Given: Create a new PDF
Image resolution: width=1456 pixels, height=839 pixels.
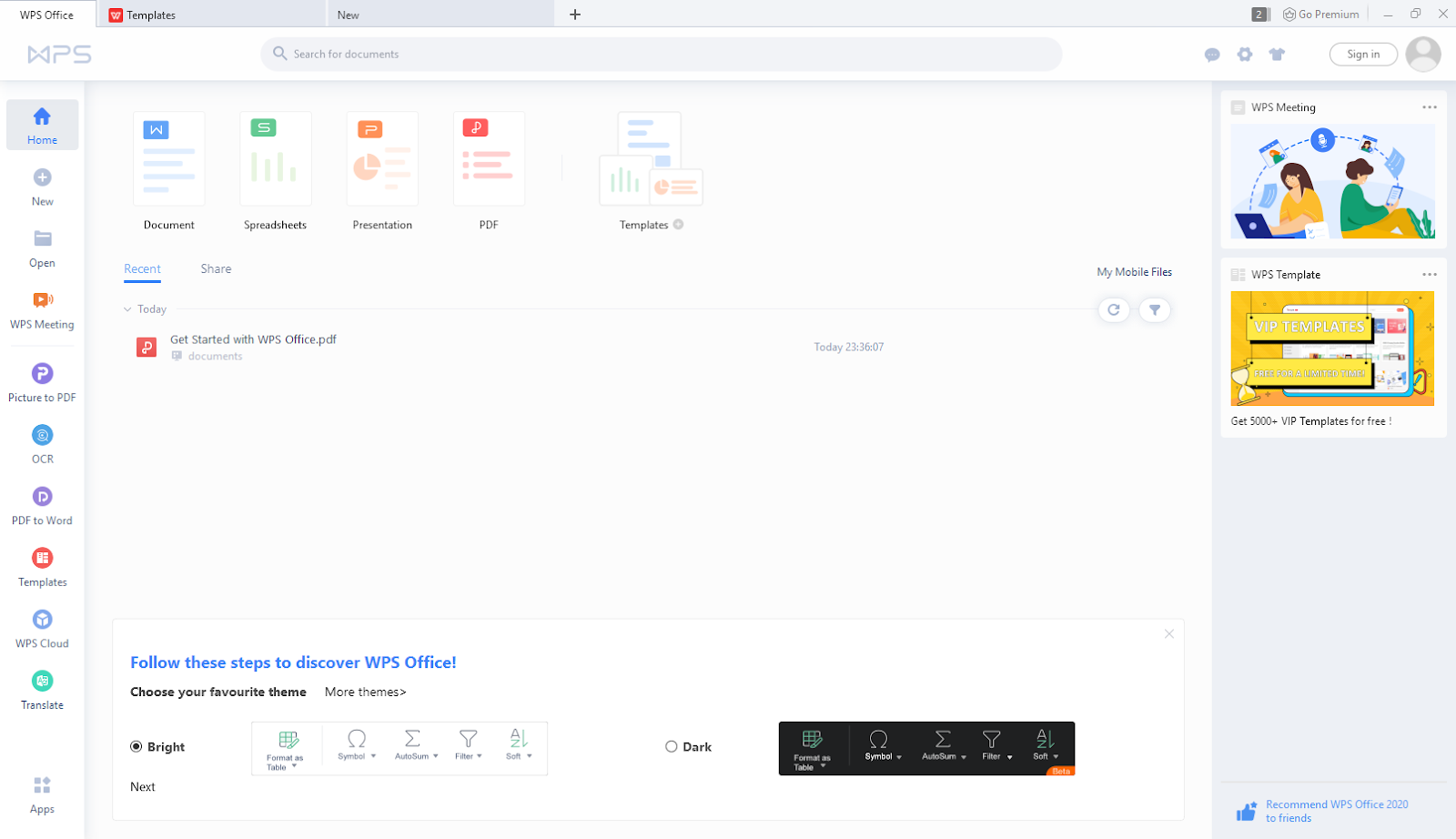Looking at the screenshot, I should (489, 171).
